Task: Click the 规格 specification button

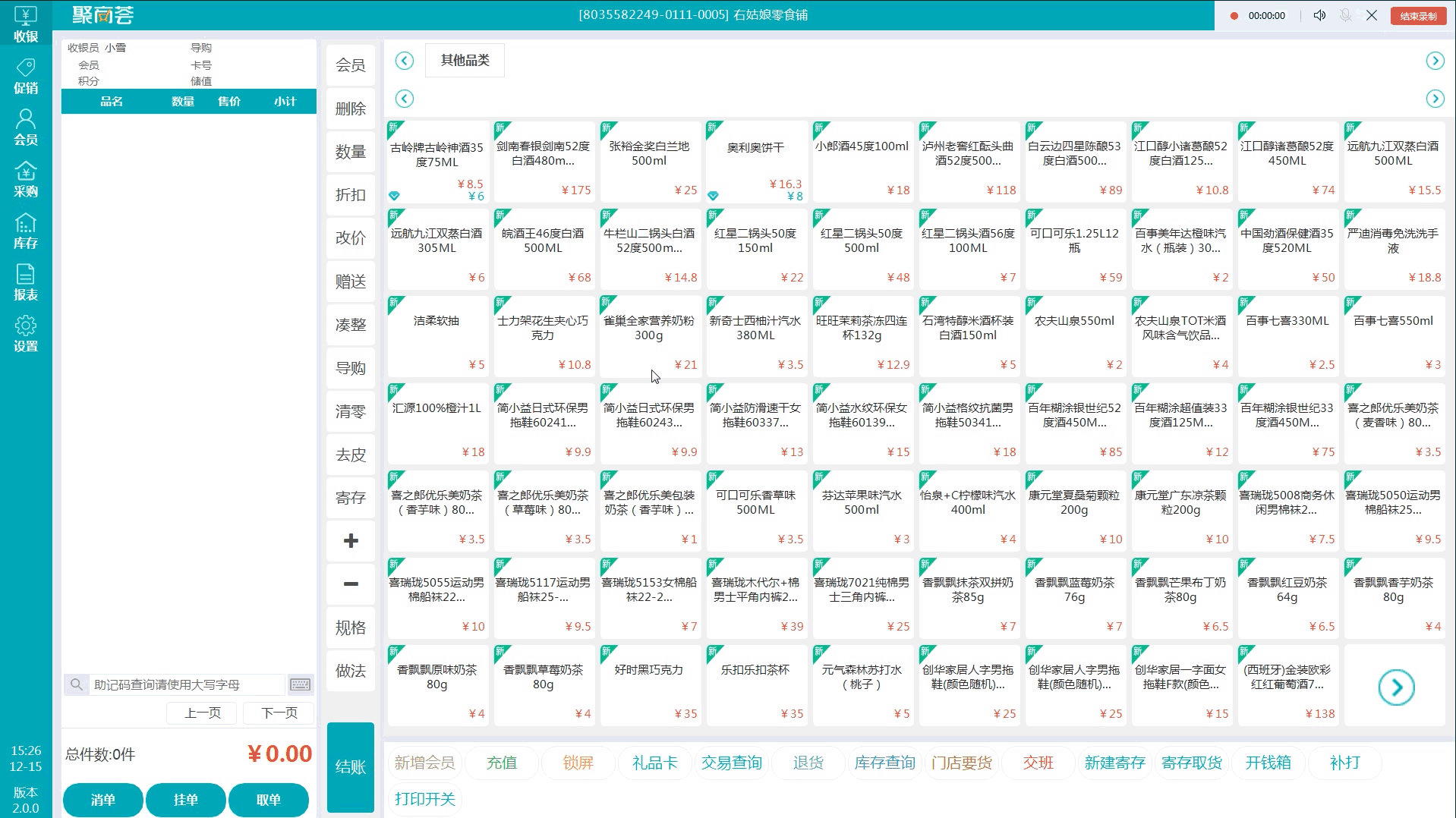Action: (x=351, y=628)
